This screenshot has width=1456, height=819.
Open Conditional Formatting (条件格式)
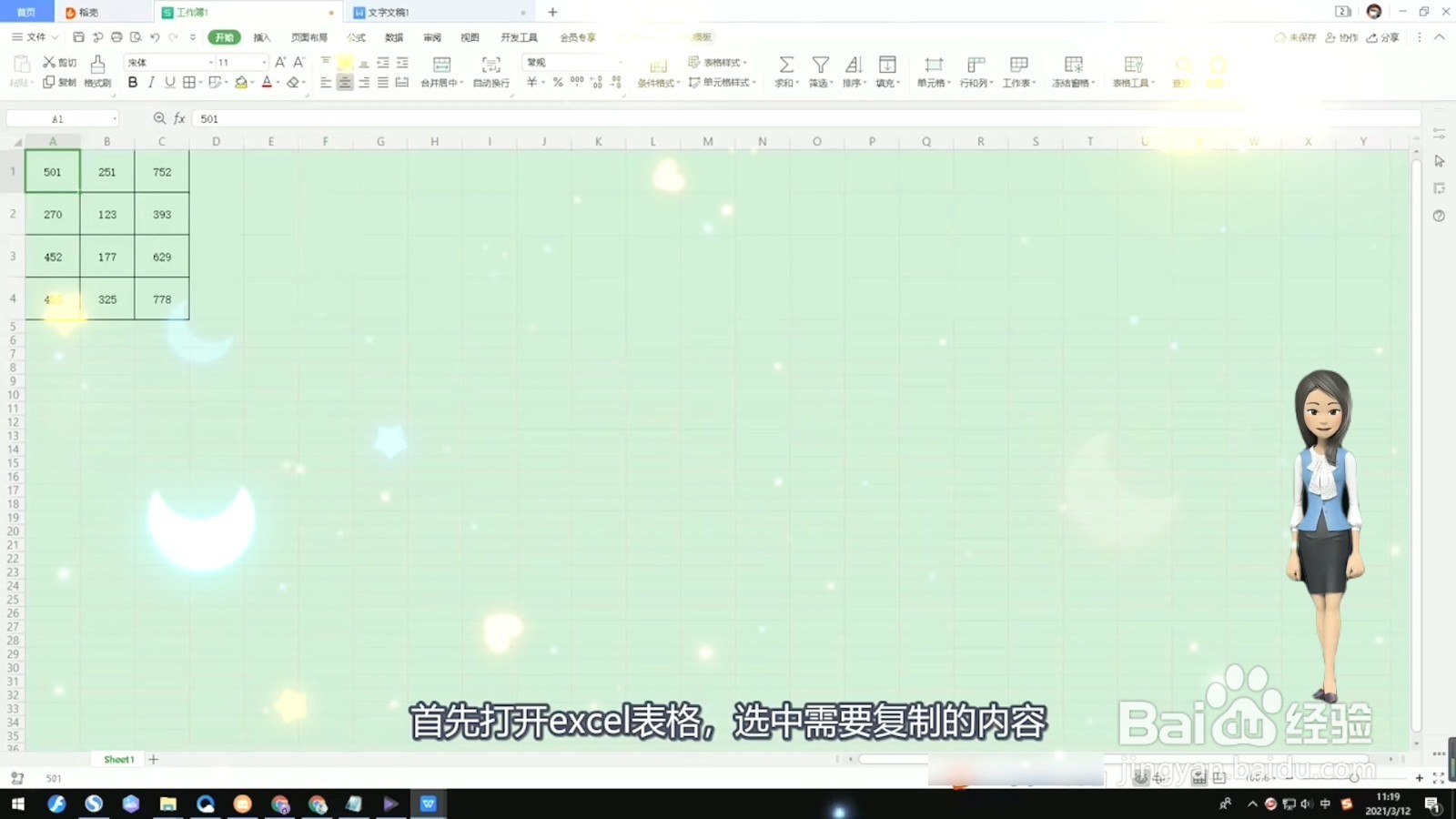point(658,72)
